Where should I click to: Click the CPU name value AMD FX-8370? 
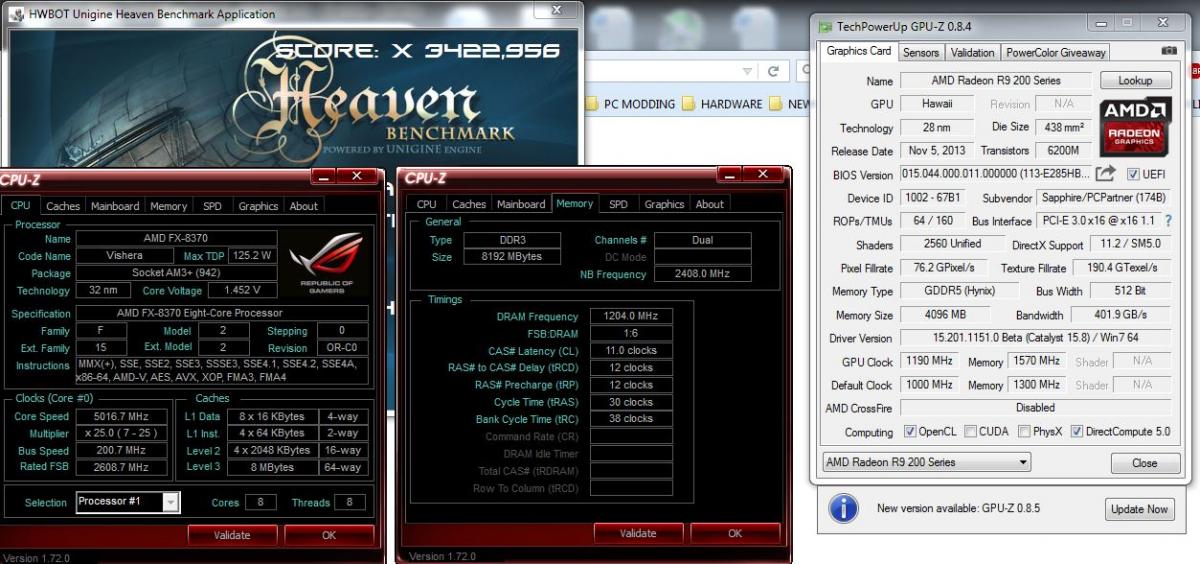click(176, 239)
